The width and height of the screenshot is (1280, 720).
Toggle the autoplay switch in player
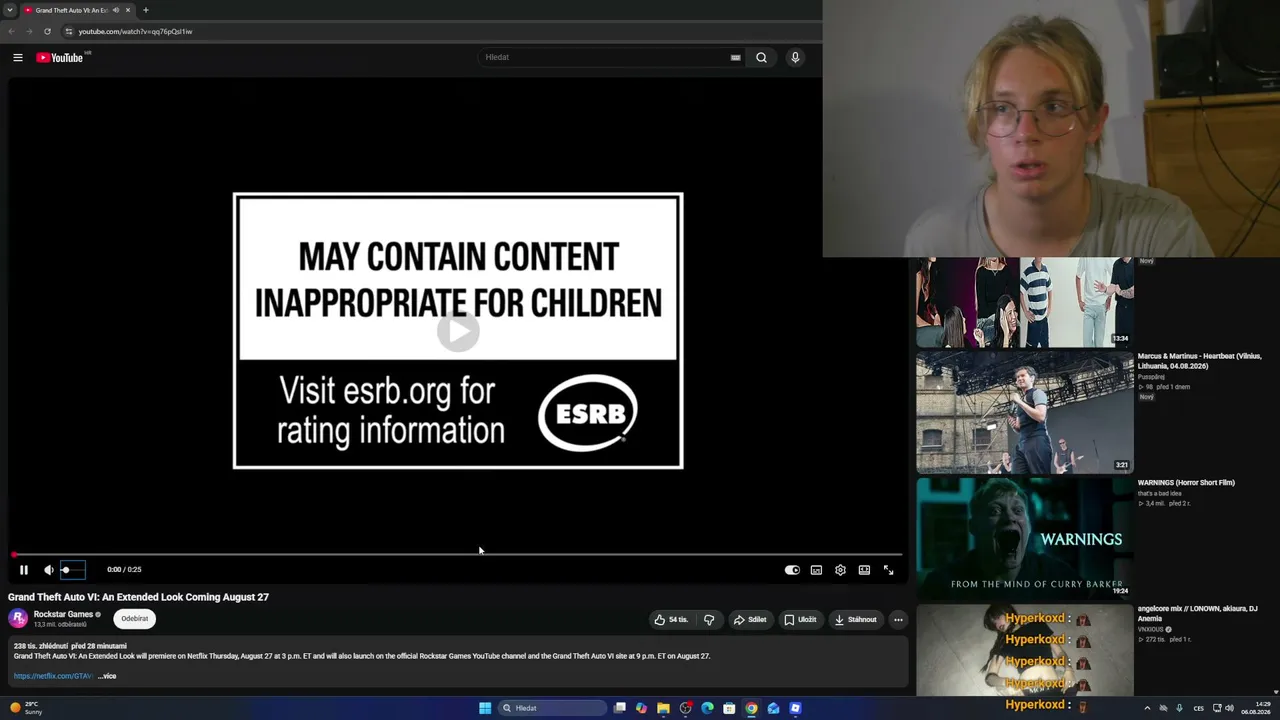792,570
